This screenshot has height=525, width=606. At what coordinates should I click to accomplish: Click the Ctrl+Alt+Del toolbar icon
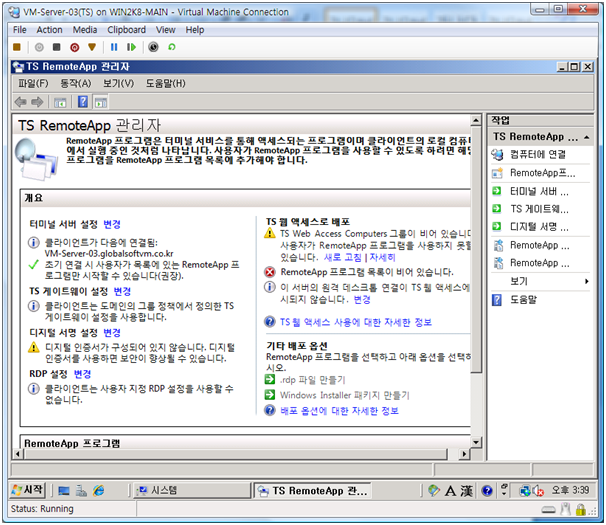(x=17, y=47)
